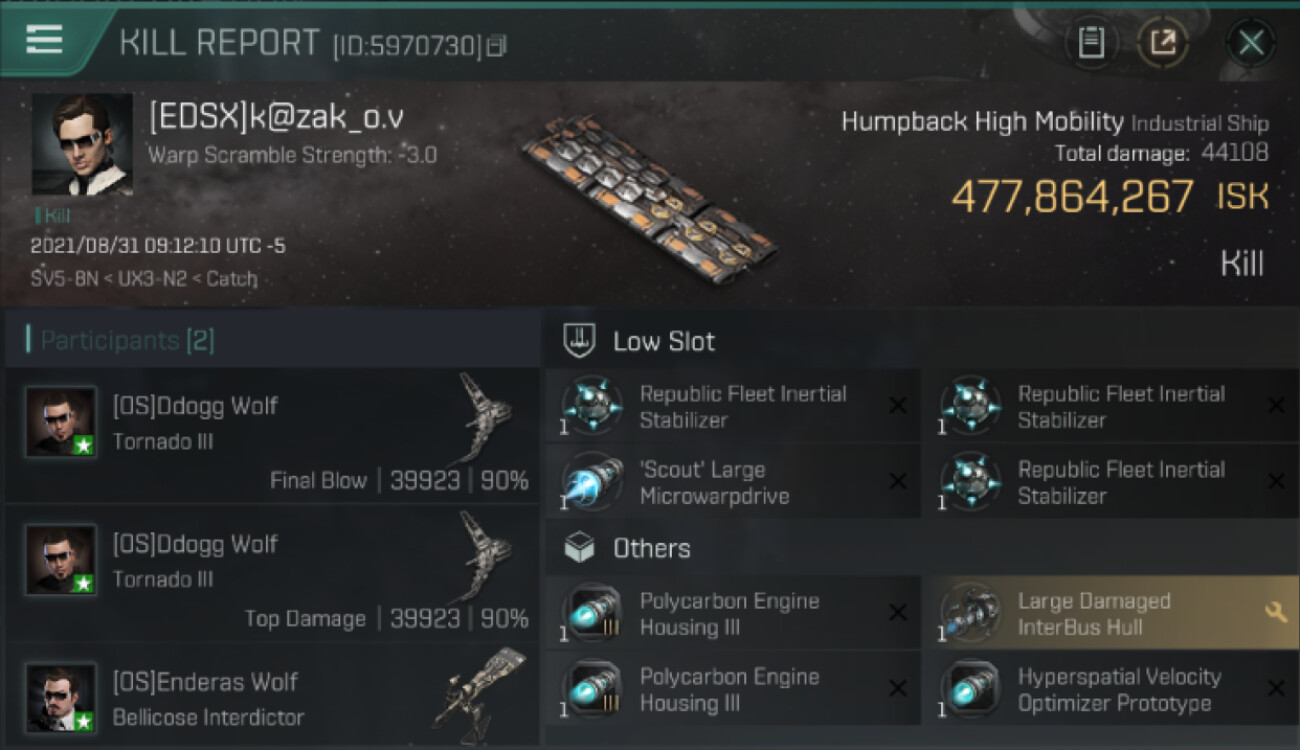
Task: Select the 'Scout' Large Microwarpdrive icon
Action: (x=592, y=482)
